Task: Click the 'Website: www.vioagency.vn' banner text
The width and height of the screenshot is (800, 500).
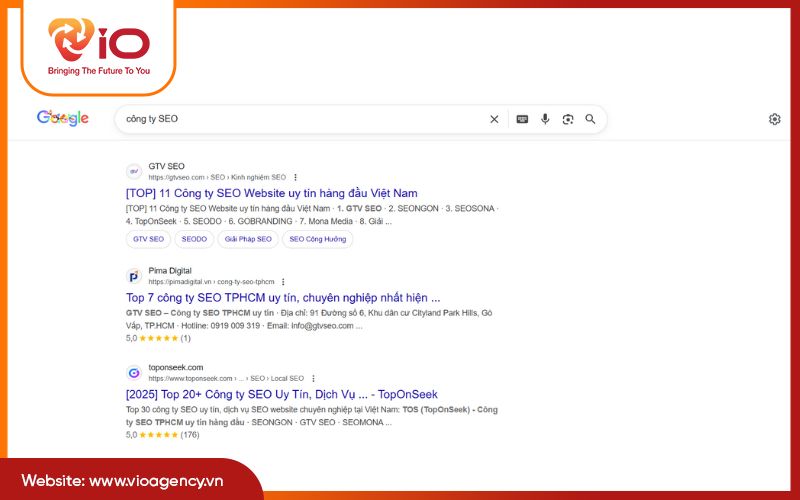Action: 122,481
